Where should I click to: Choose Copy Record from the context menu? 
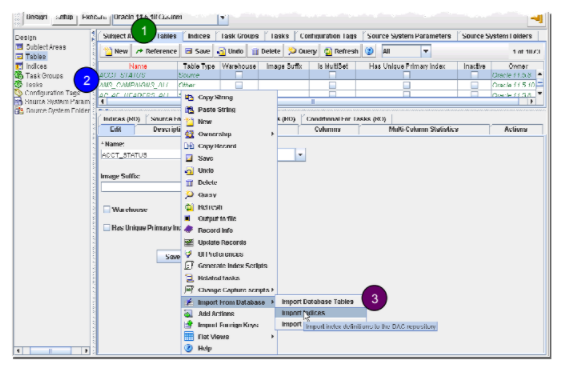click(229, 146)
